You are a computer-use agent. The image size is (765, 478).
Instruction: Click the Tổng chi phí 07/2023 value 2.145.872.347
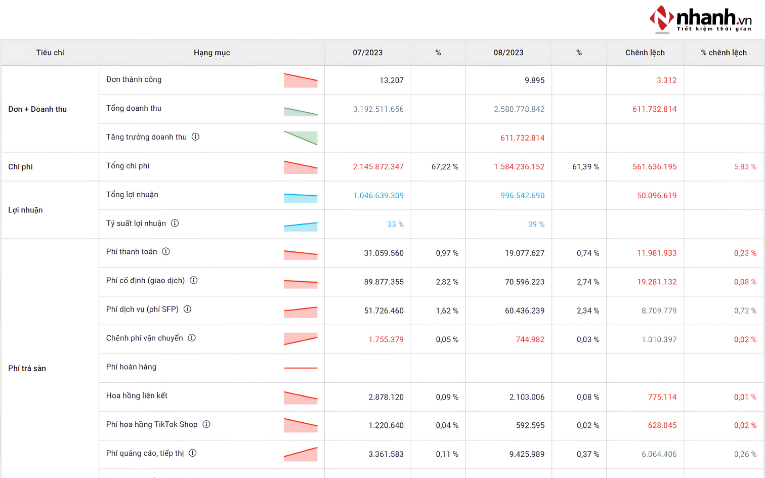(378, 167)
